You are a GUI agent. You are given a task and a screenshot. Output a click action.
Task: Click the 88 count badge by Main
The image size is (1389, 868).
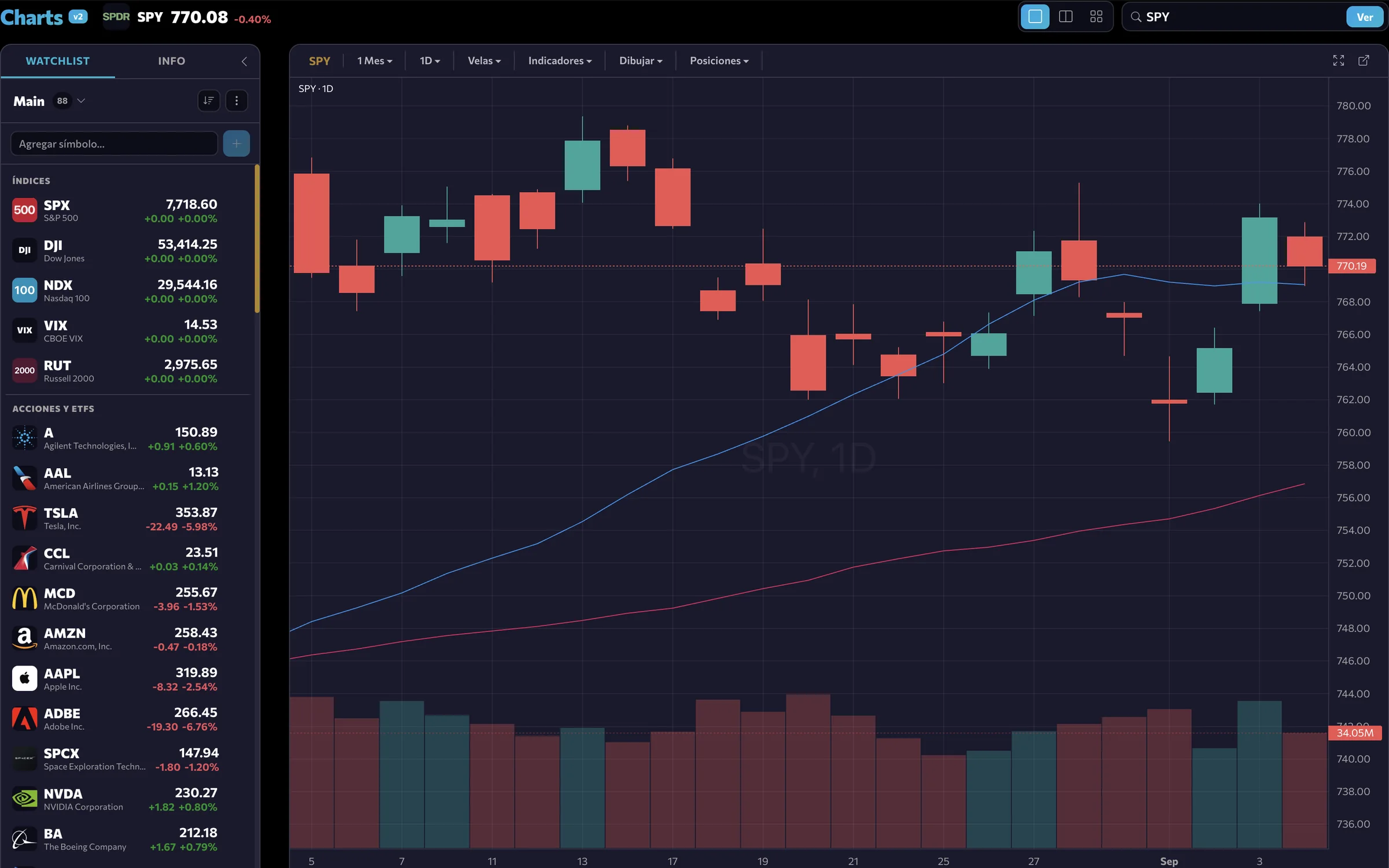62,101
